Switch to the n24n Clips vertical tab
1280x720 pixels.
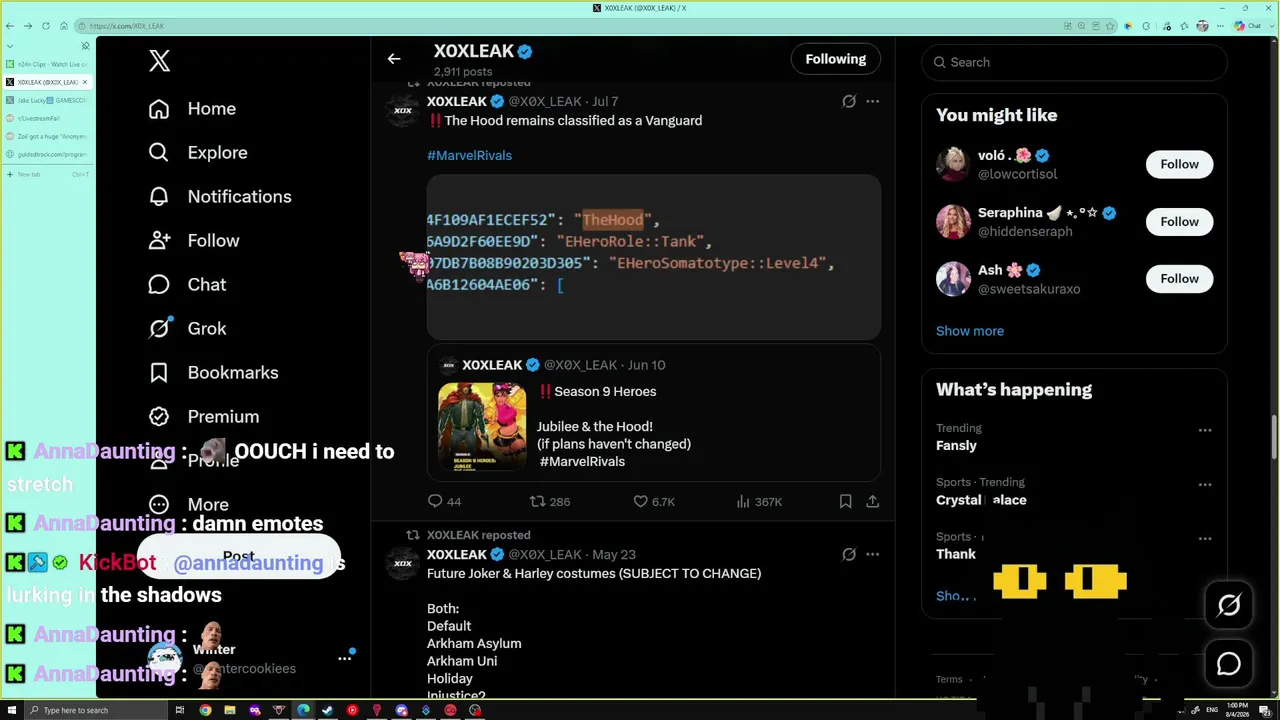48,64
